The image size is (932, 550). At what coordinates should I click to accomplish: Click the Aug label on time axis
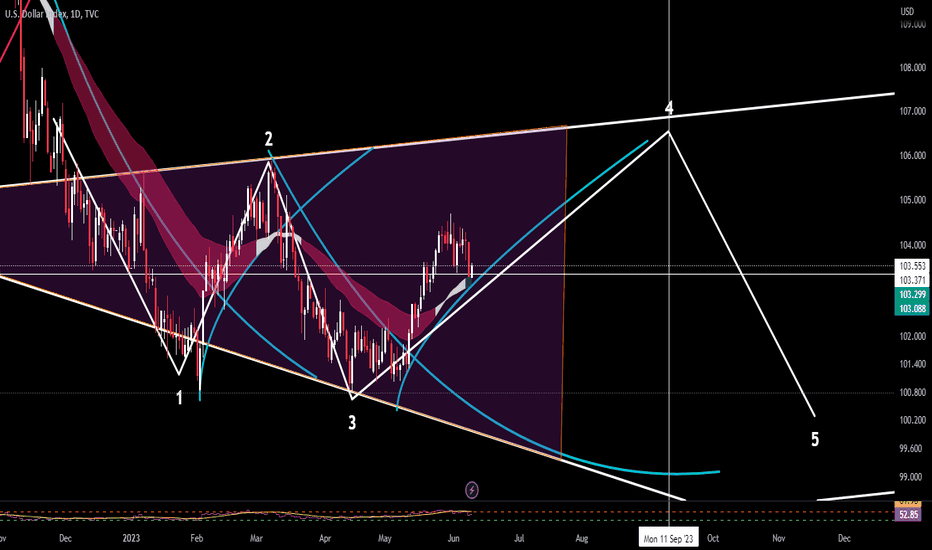click(x=582, y=538)
